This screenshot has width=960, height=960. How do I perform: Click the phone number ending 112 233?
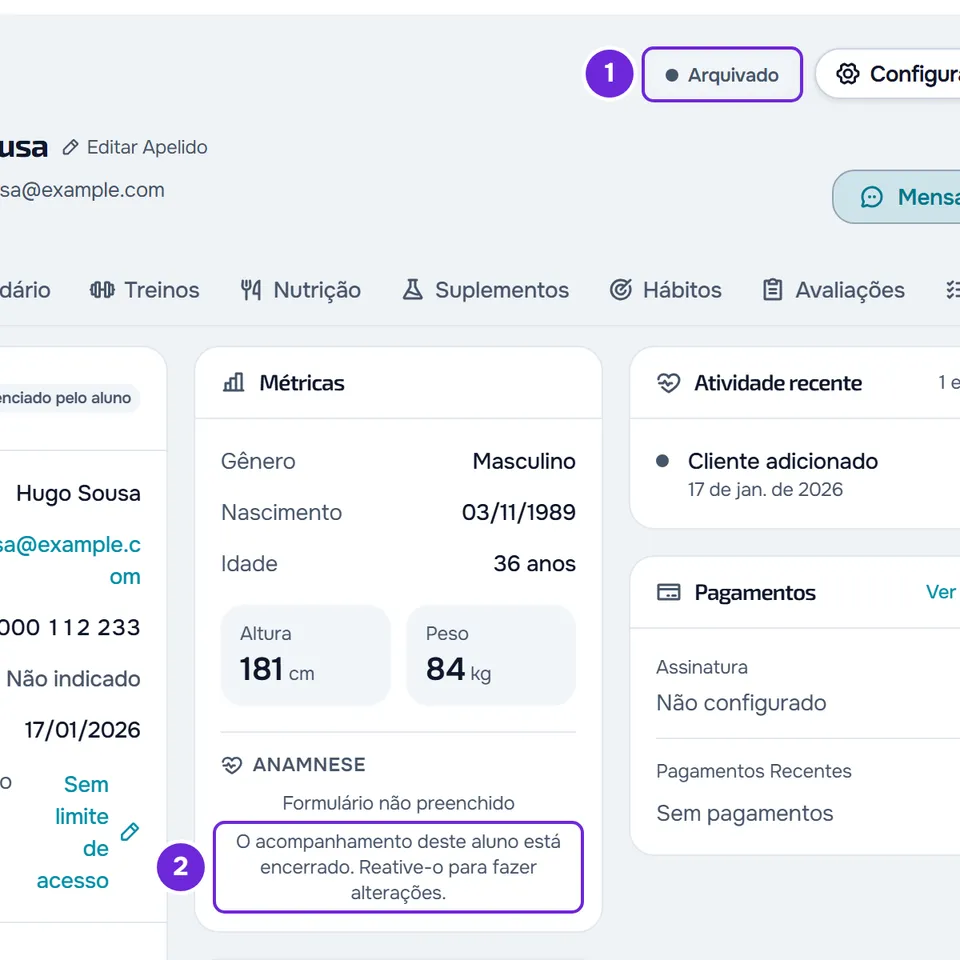(x=70, y=628)
